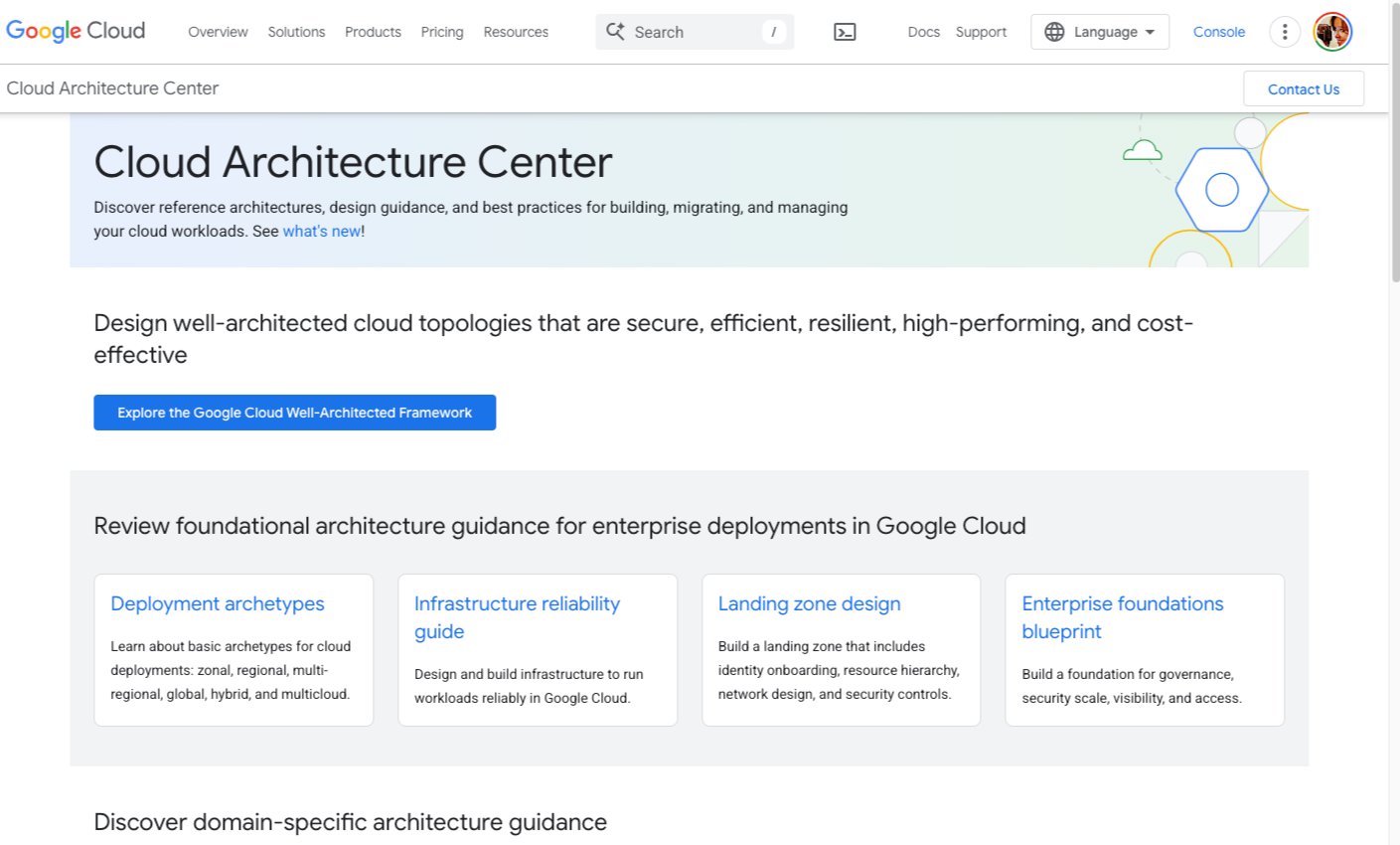This screenshot has width=1400, height=845.
Task: Click the Google Cloud logo
Action: (76, 31)
